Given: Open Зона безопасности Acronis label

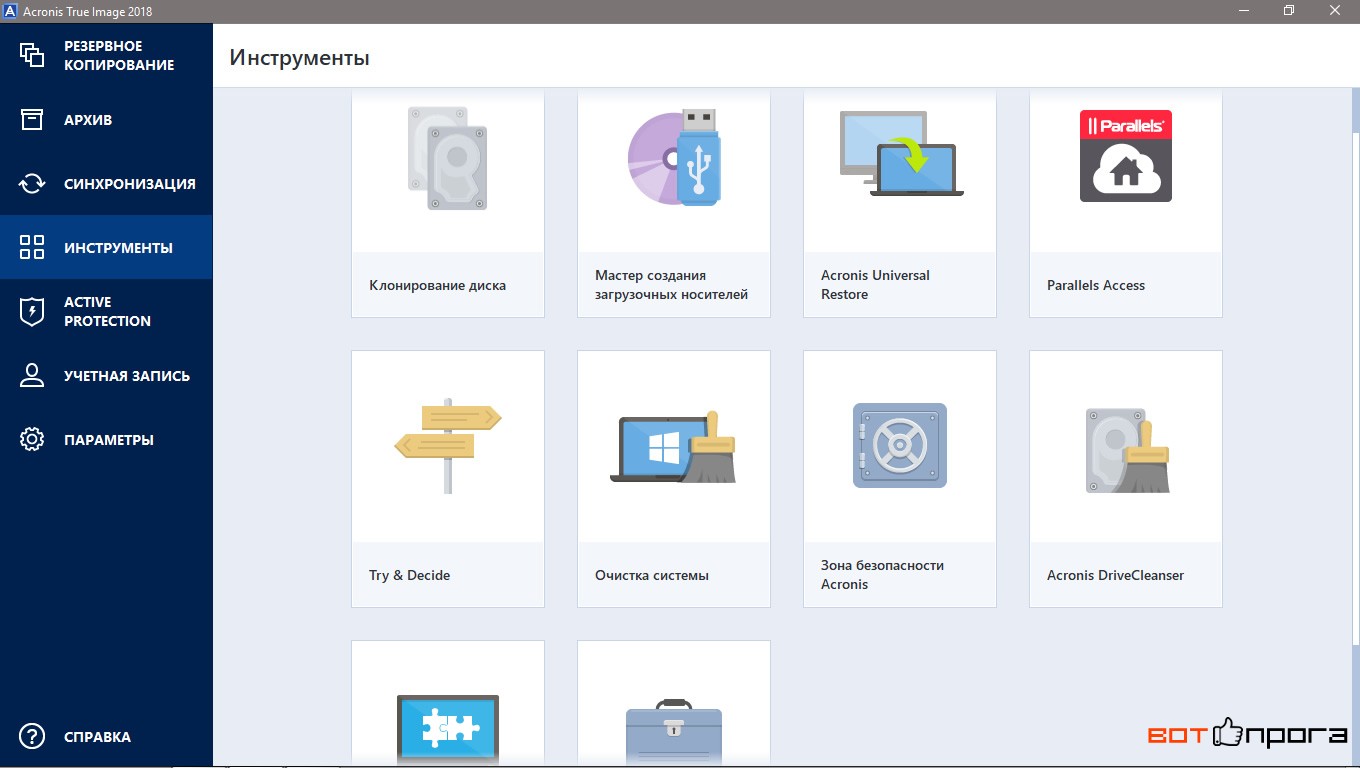Looking at the screenshot, I should pyautogui.click(x=882, y=575).
